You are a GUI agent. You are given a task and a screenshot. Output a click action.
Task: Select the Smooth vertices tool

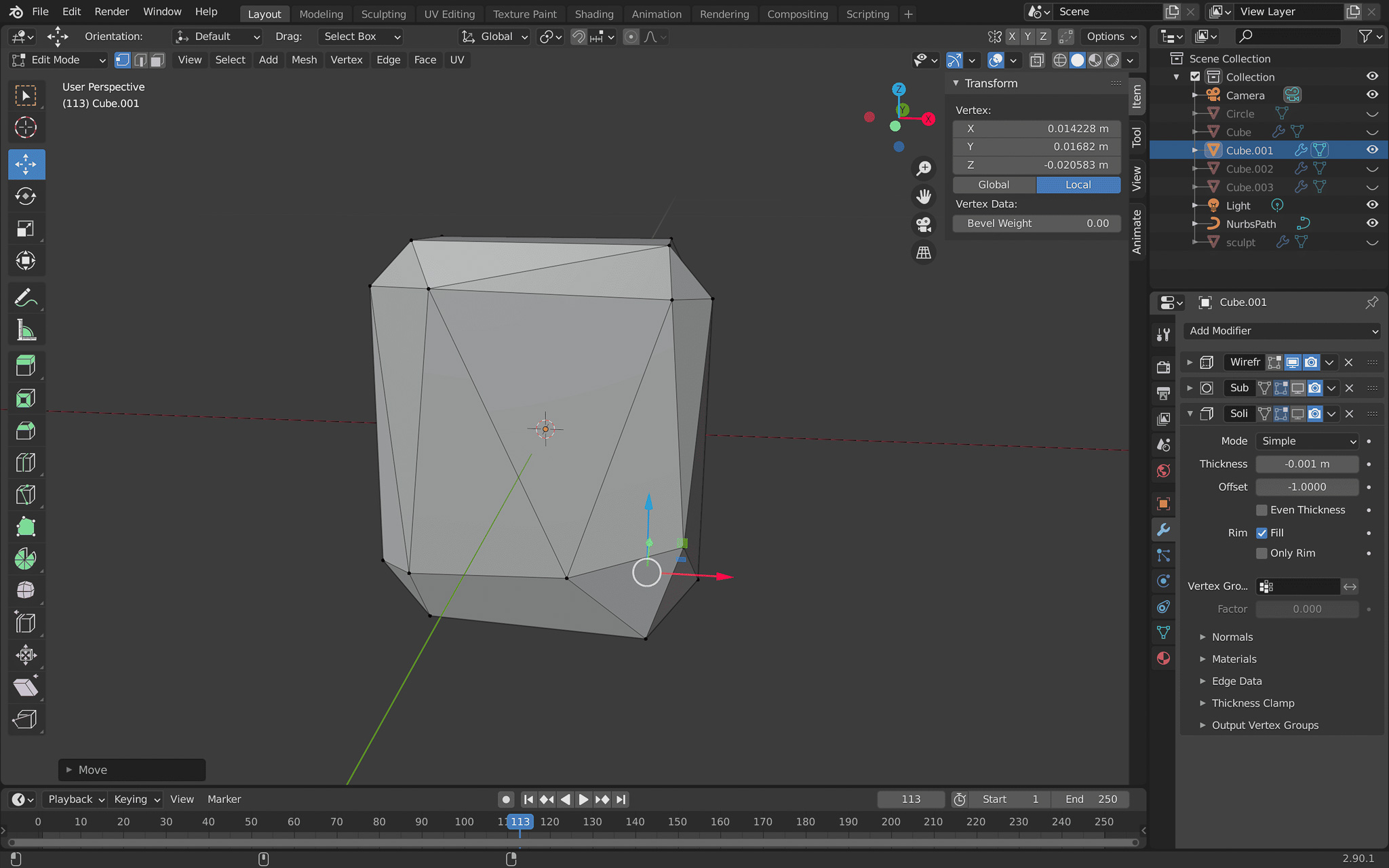point(26,591)
